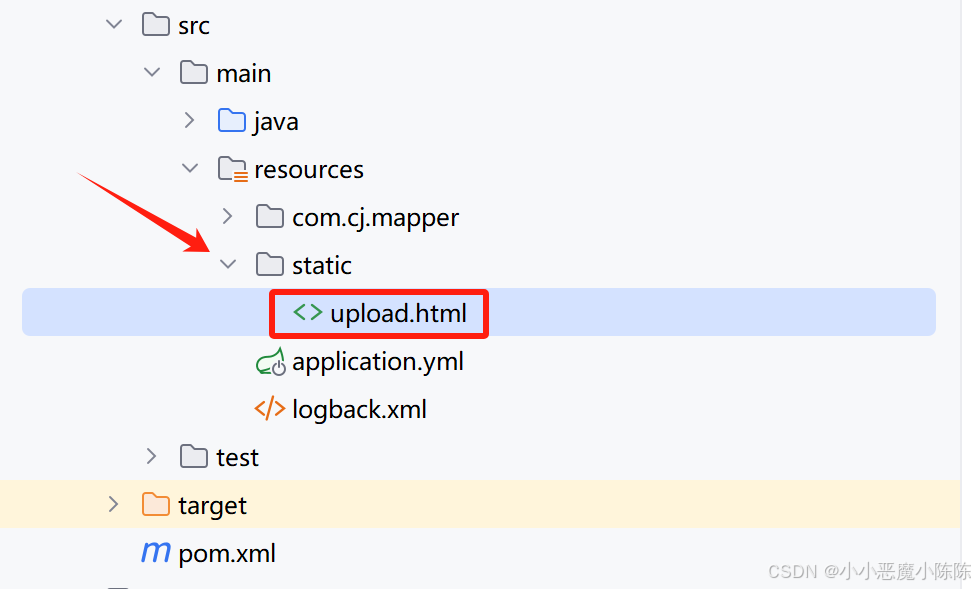Click the Maven 'm' icon beside pom.xml
This screenshot has width=975, height=589.
pyautogui.click(x=155, y=552)
